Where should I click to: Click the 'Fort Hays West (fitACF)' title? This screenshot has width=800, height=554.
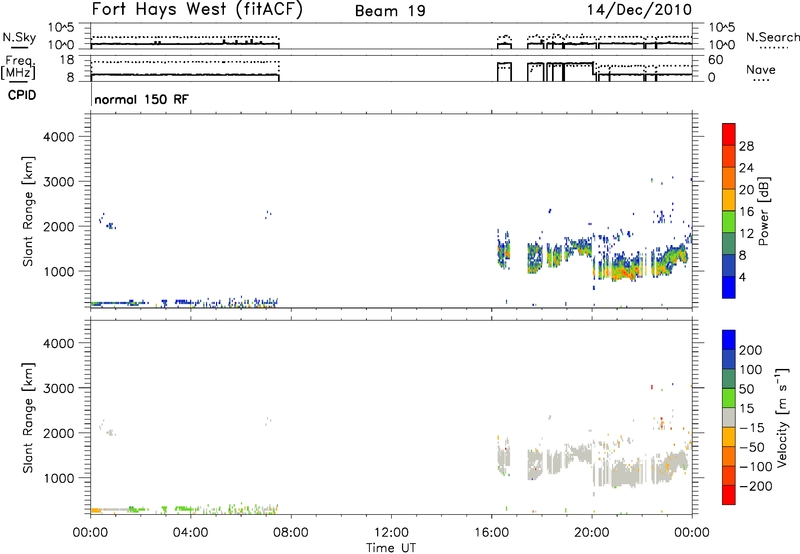pyautogui.click(x=197, y=10)
